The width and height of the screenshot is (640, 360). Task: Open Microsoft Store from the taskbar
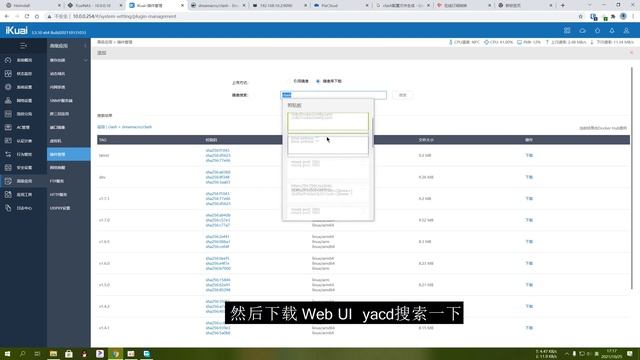pos(69,354)
